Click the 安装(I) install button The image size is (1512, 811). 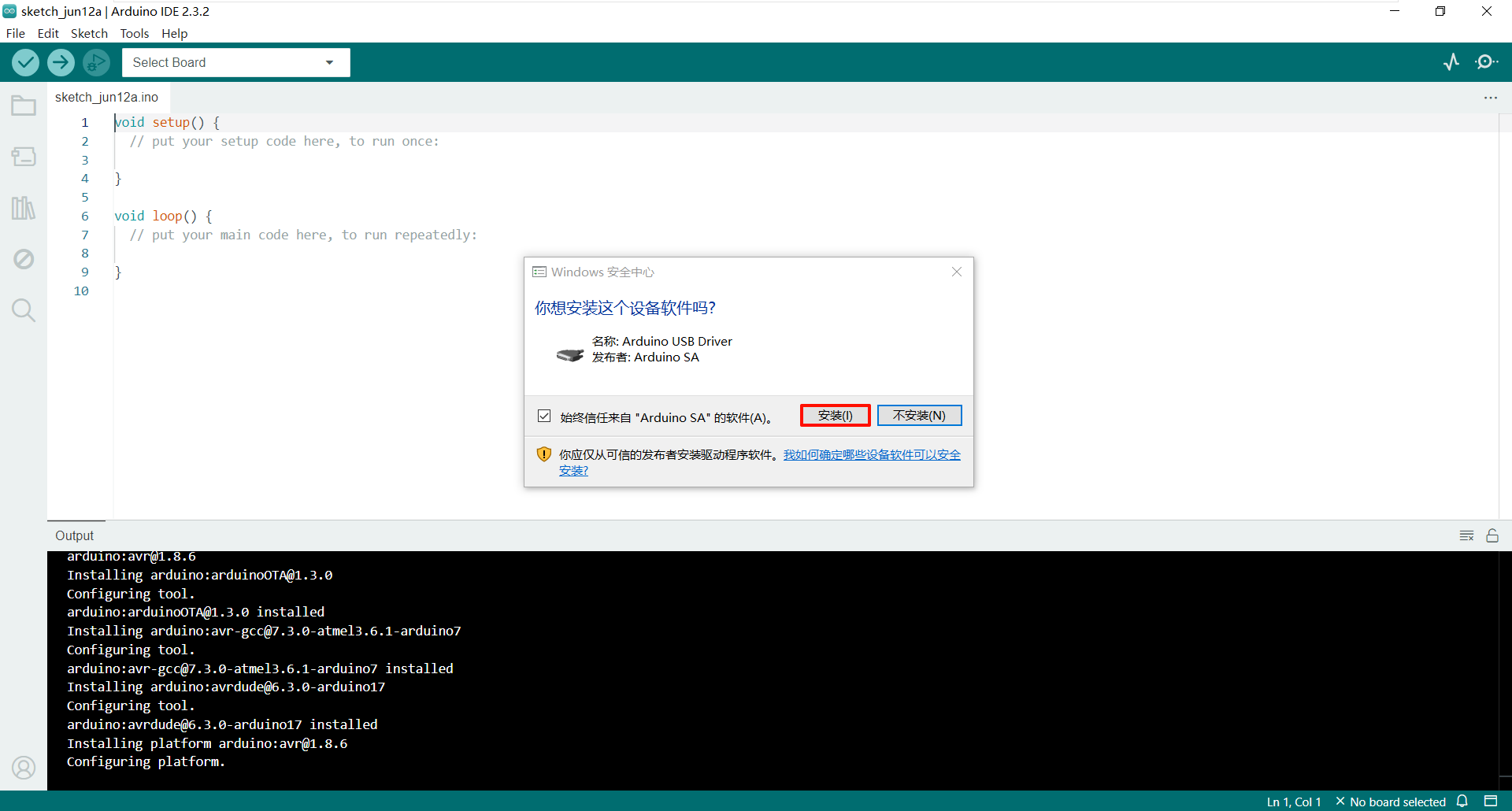click(x=836, y=415)
